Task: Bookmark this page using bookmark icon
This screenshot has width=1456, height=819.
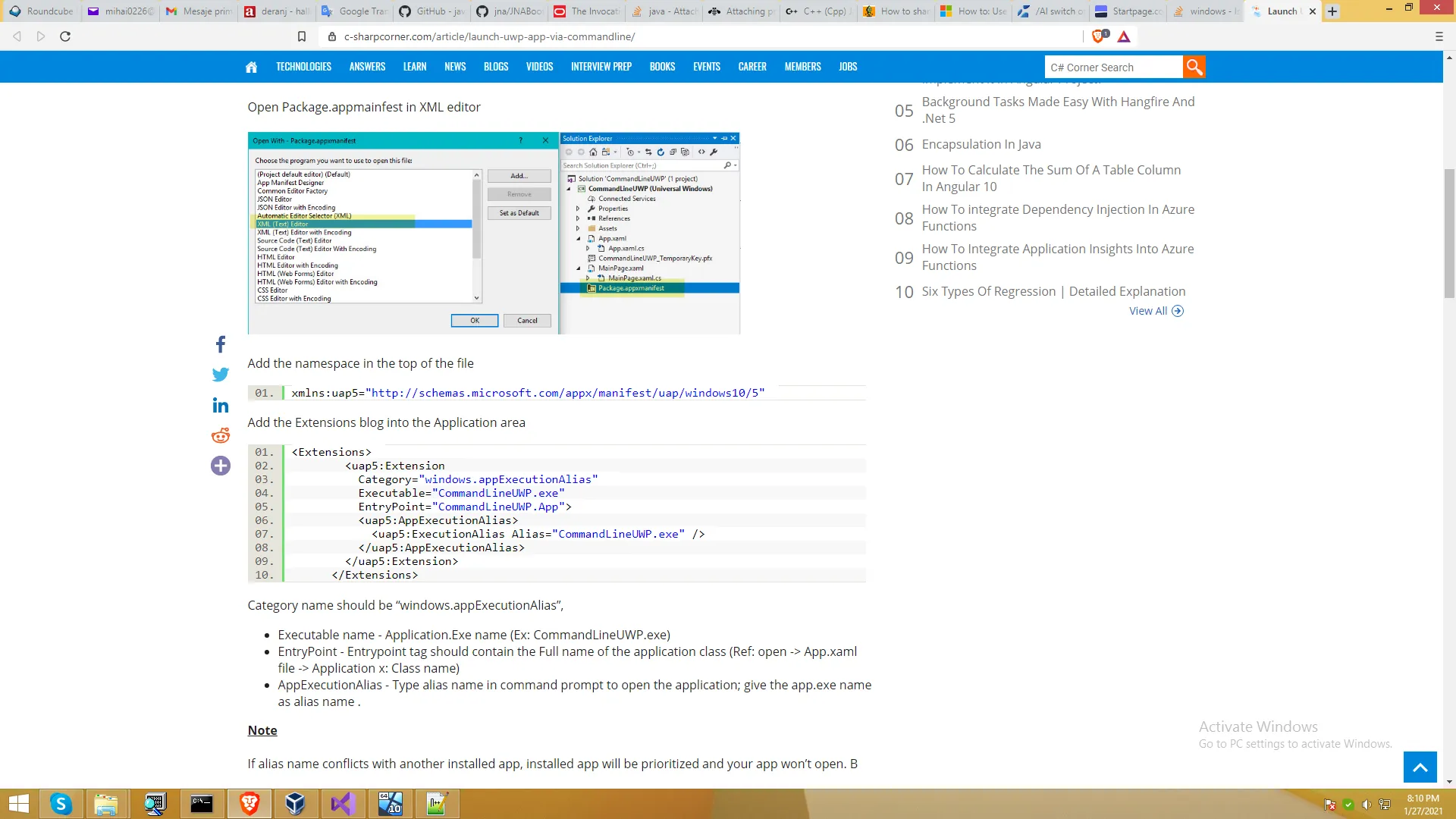Action: tap(301, 36)
